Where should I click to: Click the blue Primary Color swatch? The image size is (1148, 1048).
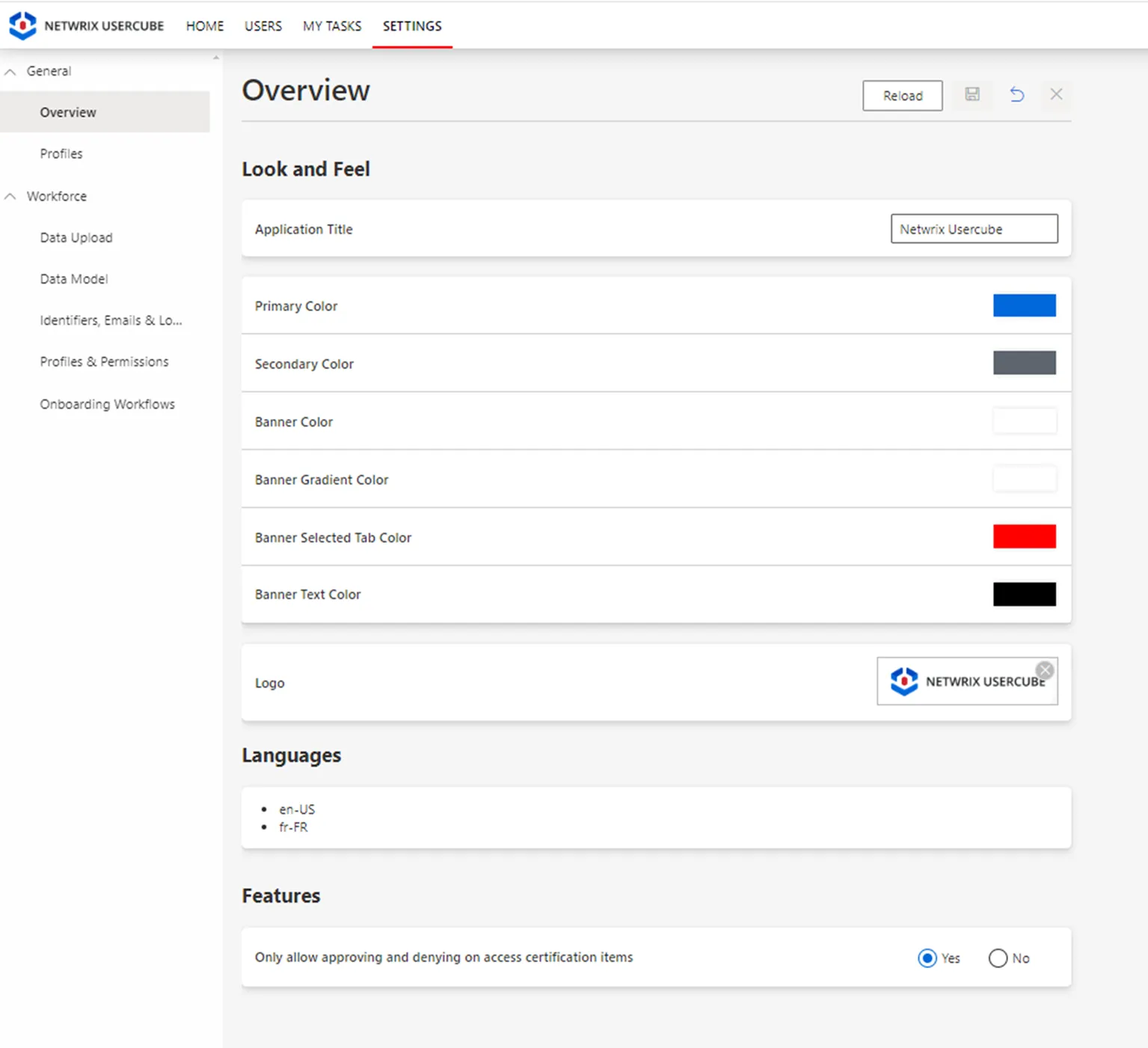coord(1025,305)
